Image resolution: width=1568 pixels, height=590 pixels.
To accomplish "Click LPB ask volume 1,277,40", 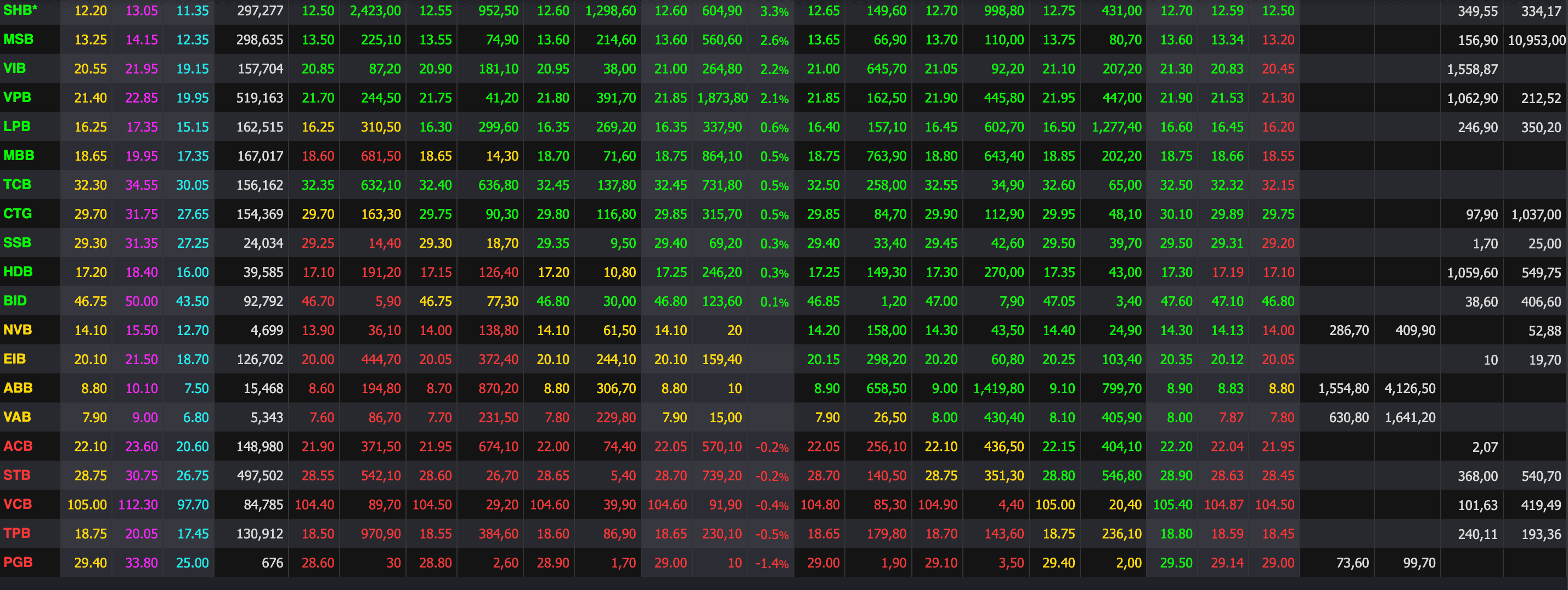I will coord(1117,127).
